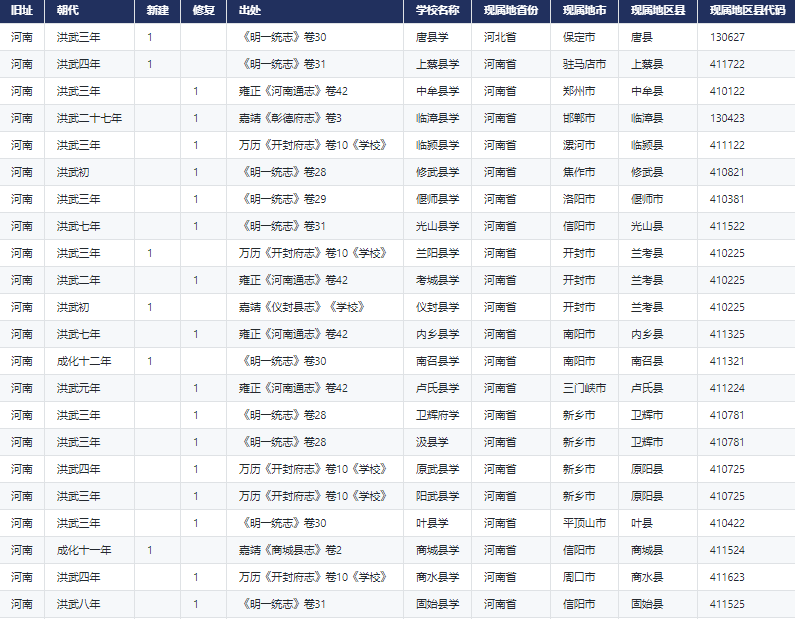Select the school name cell 卢氏县学

(x=438, y=388)
